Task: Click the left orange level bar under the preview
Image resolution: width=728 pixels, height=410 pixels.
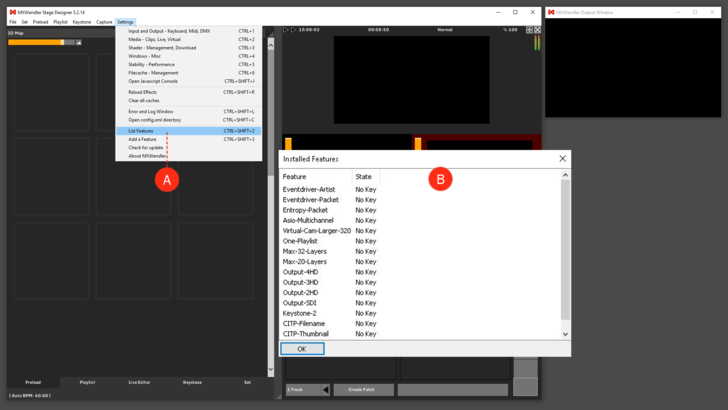Action: (x=288, y=144)
